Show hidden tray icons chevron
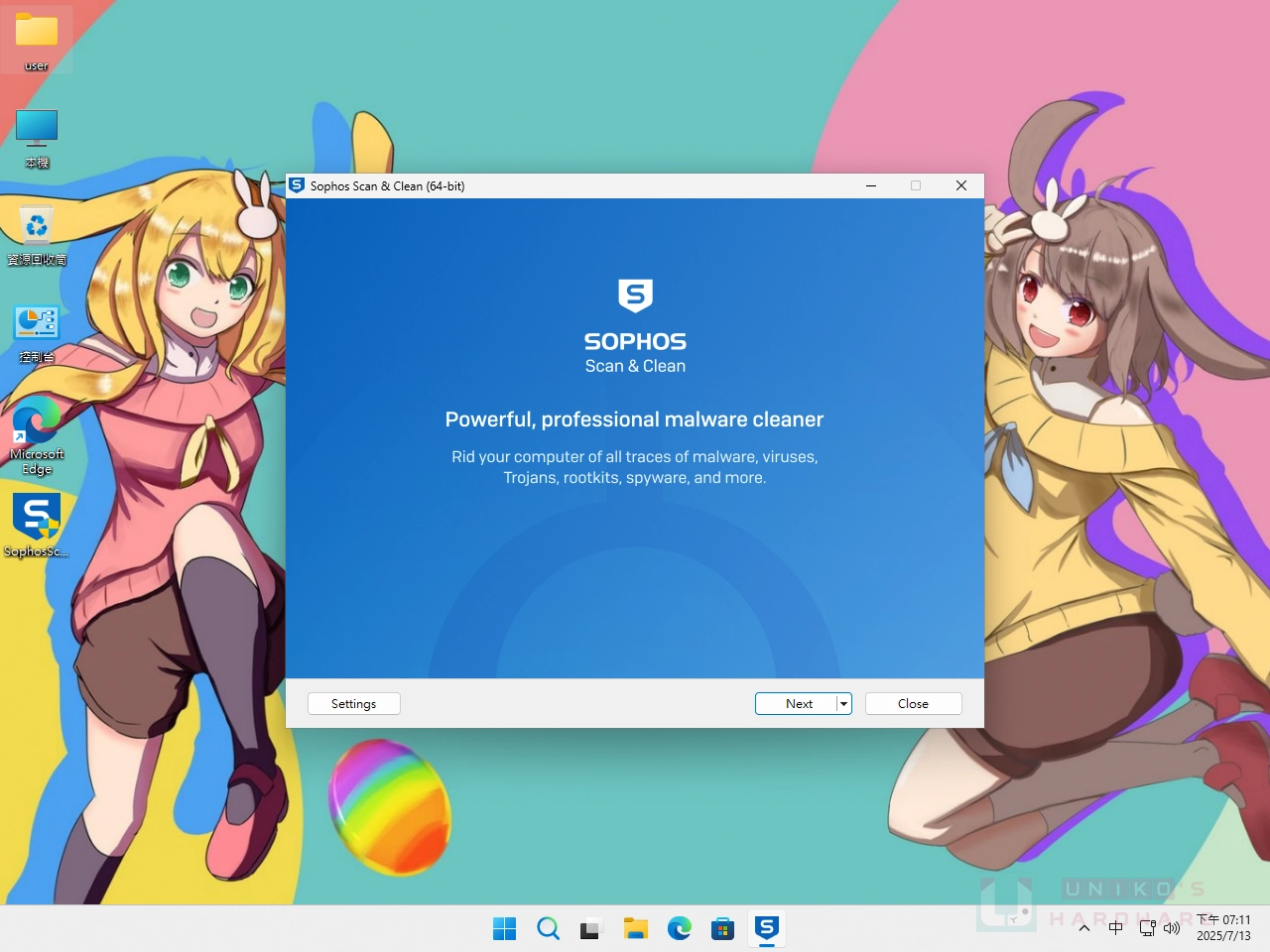1270x952 pixels. (x=1084, y=928)
